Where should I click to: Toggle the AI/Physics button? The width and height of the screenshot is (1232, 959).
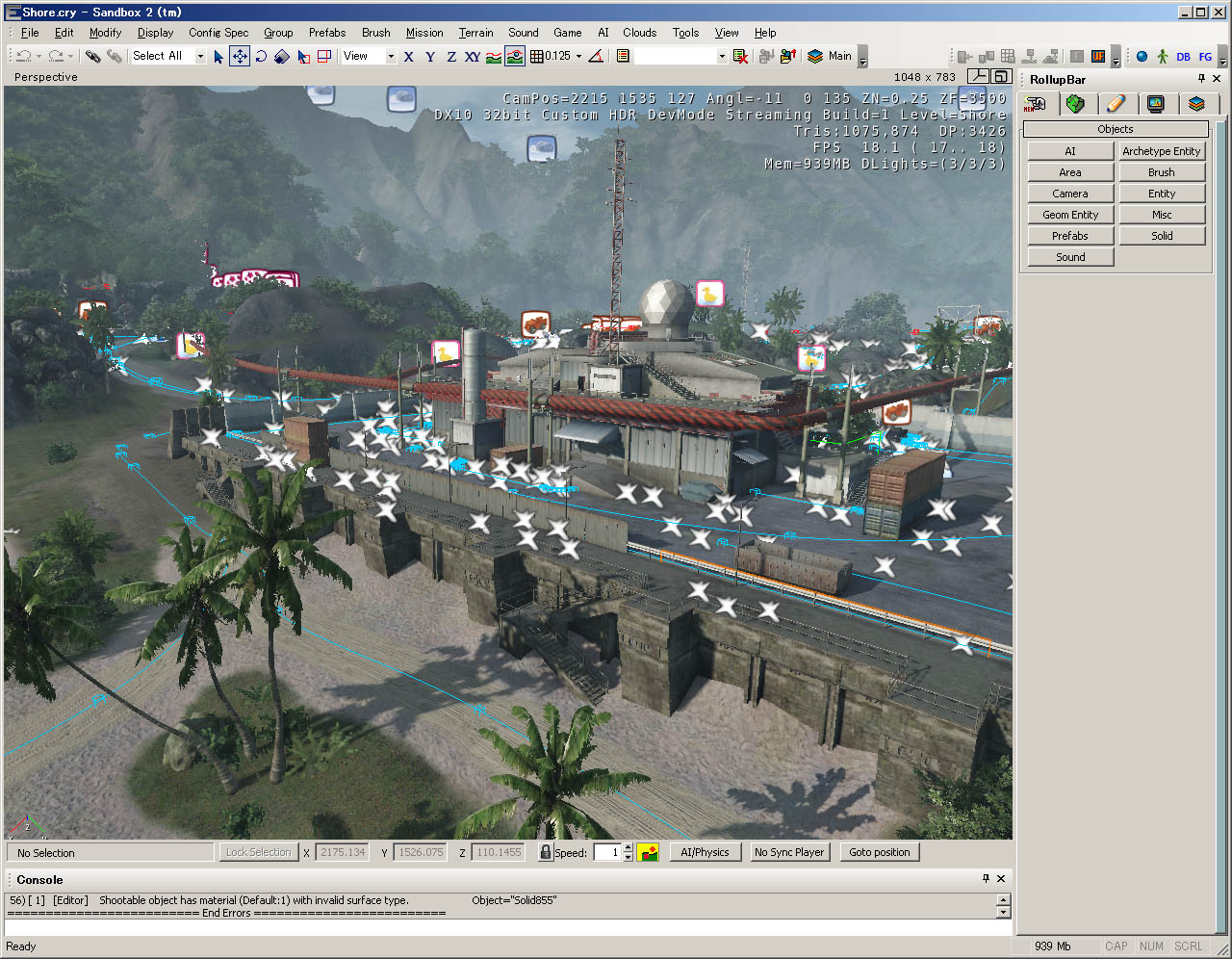(705, 852)
